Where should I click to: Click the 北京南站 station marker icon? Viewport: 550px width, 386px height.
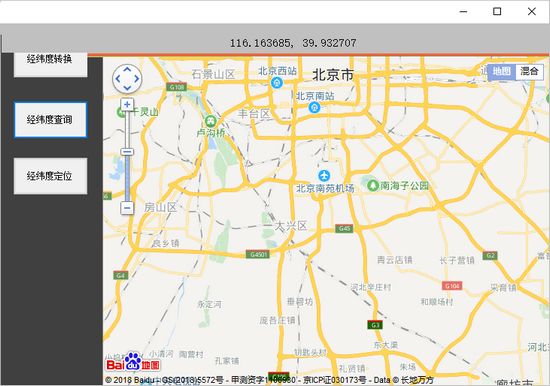click(315, 107)
